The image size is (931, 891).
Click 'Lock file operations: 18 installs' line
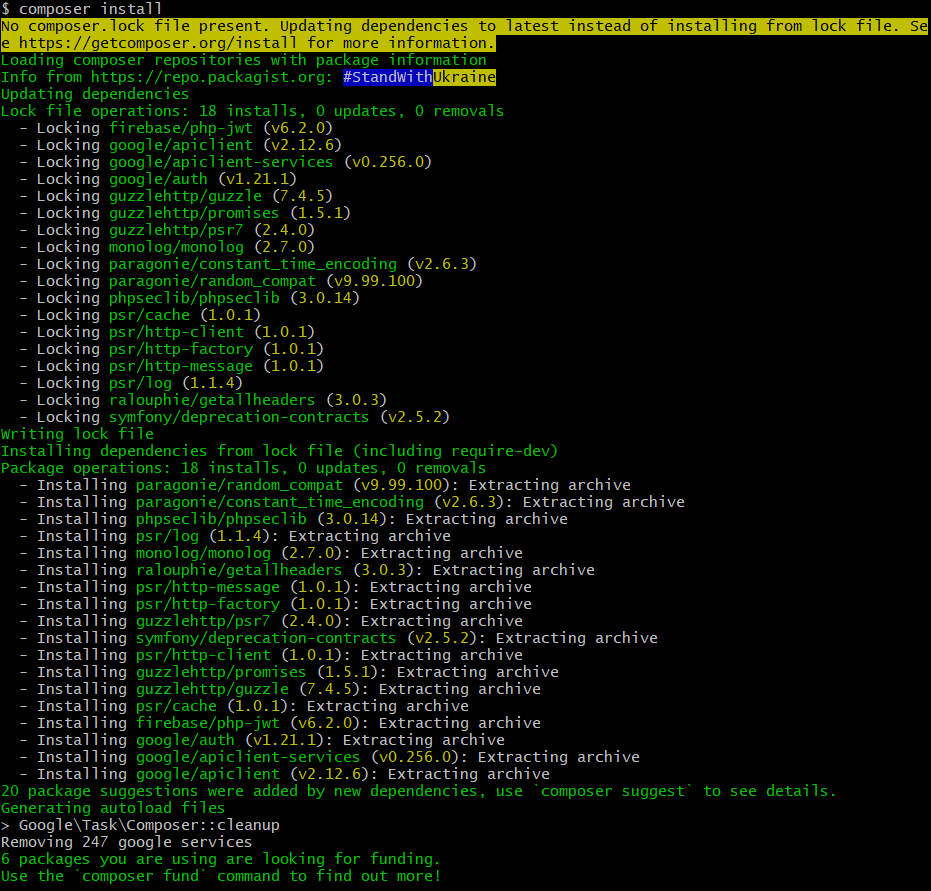pos(252,111)
